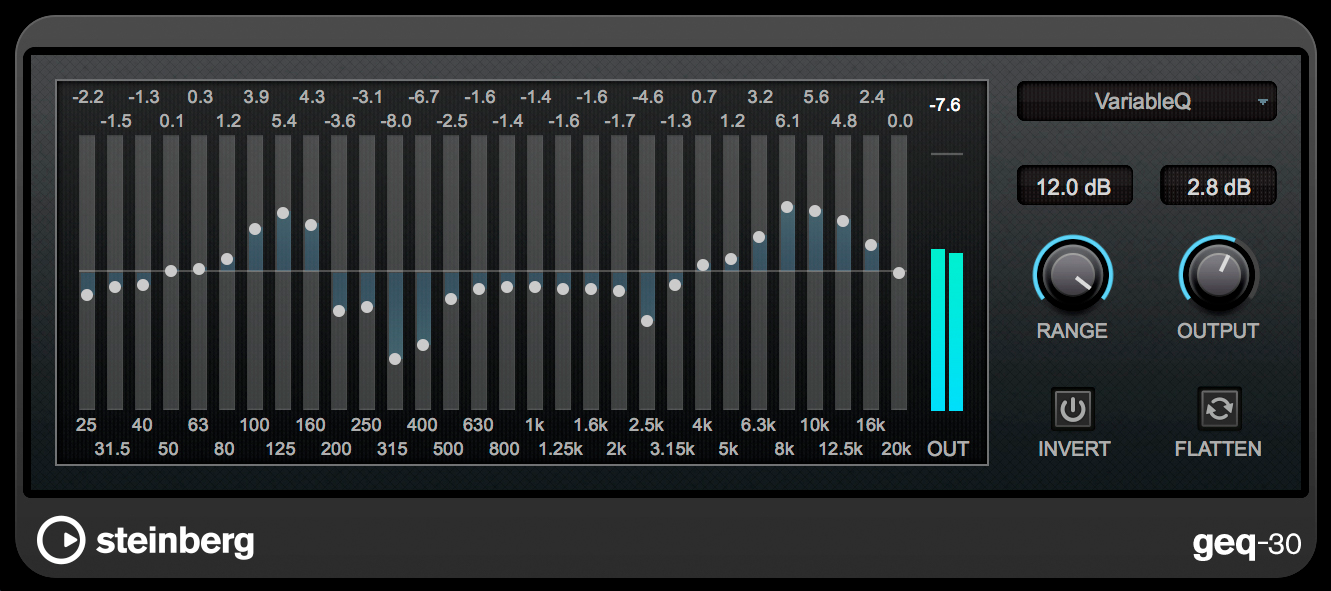Click the 200 Hz band slider handle
The width and height of the screenshot is (1331, 591).
tap(339, 311)
